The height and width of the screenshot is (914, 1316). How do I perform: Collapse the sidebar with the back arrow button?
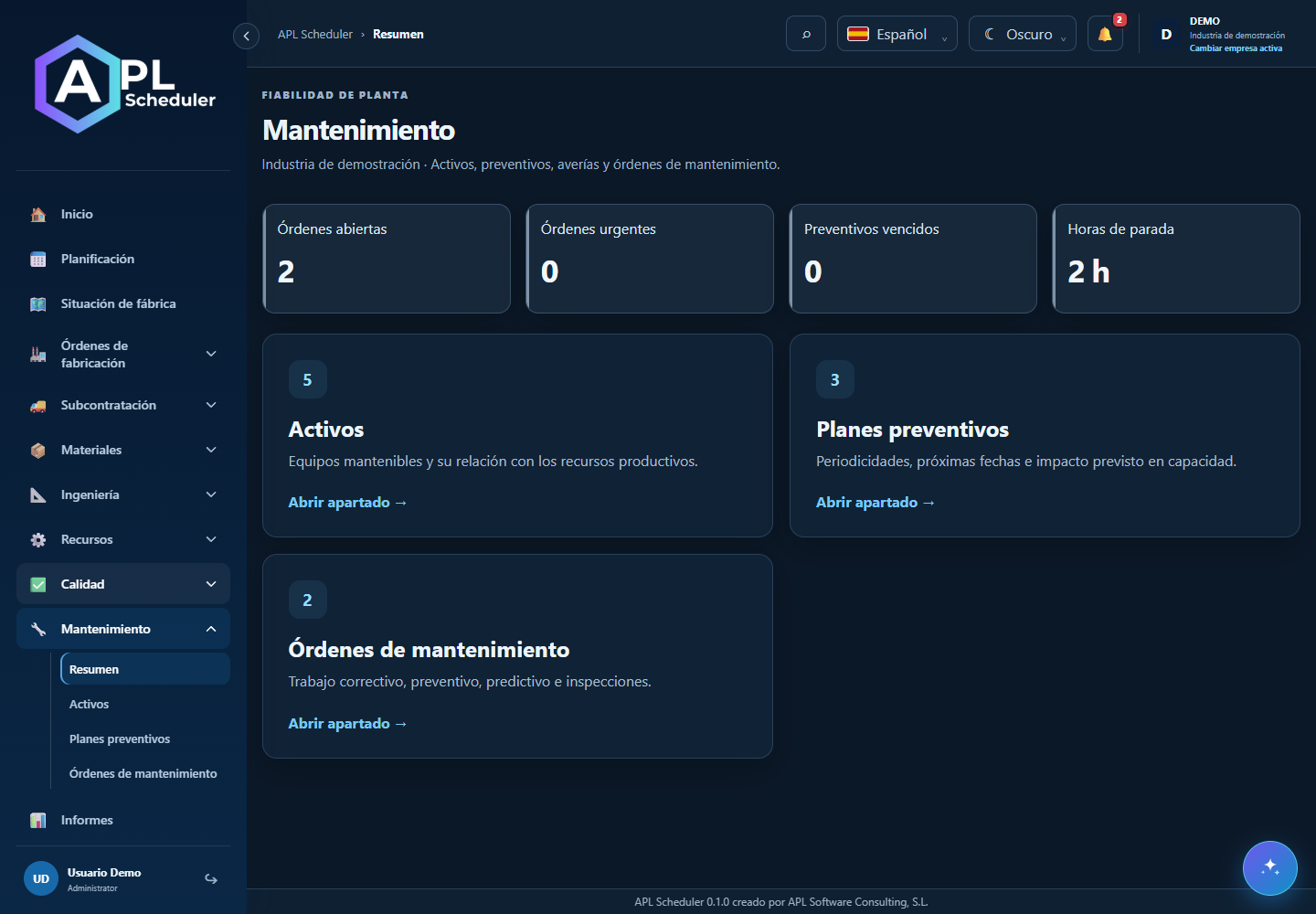pyautogui.click(x=246, y=36)
